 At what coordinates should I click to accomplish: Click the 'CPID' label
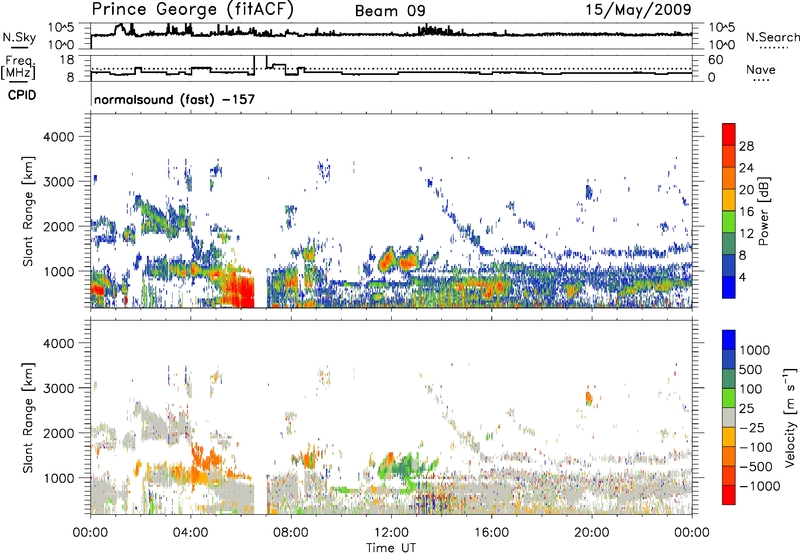(x=22, y=95)
